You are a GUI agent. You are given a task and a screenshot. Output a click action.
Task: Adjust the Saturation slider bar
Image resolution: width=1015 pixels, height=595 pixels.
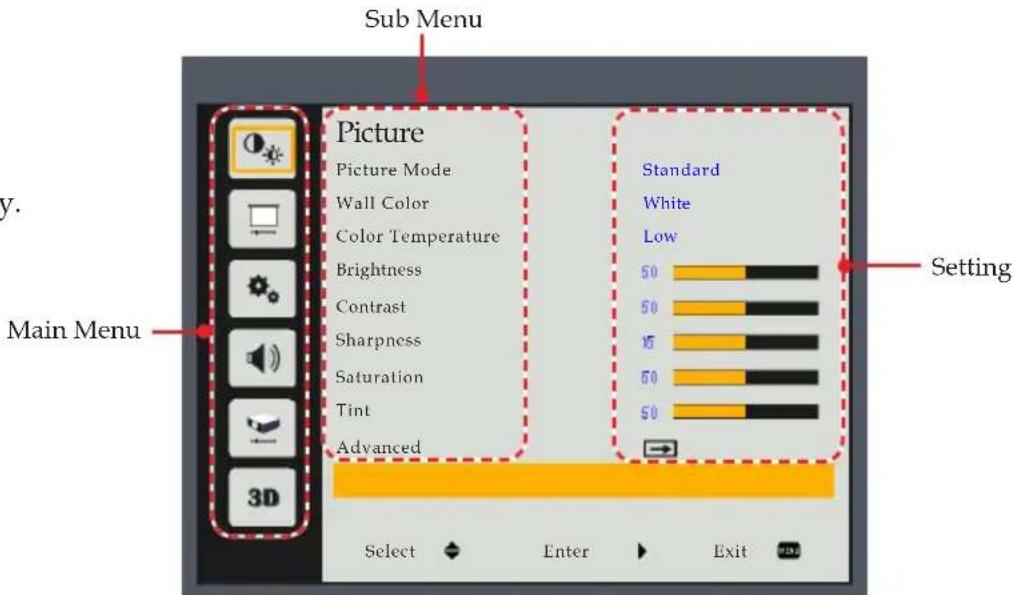click(746, 377)
